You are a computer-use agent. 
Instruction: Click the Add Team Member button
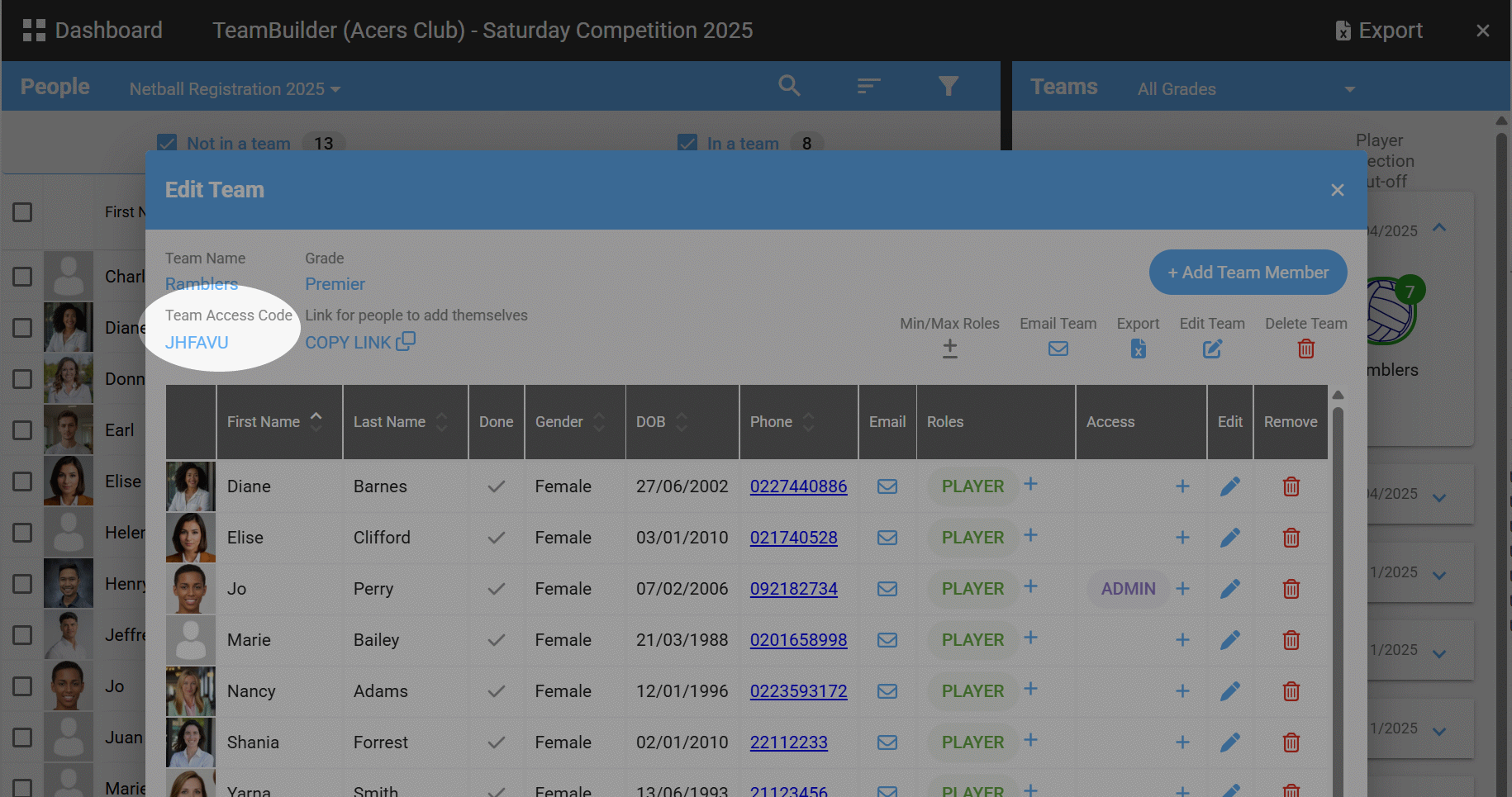[1248, 273]
